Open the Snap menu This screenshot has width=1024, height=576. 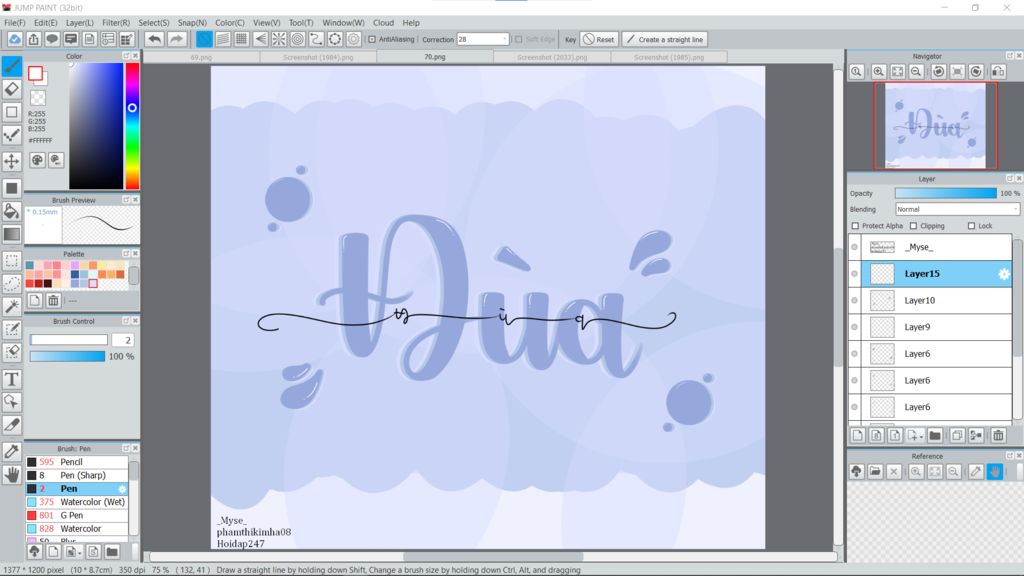click(x=192, y=22)
